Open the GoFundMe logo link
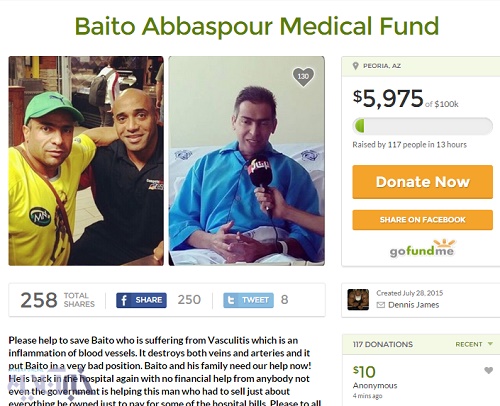Screen dimensions: 500x406 (423, 248)
